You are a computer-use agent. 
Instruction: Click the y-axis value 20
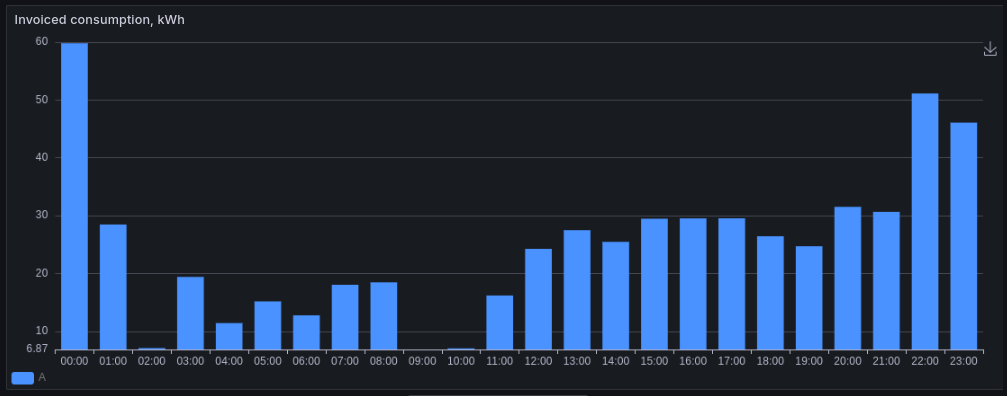click(42, 273)
